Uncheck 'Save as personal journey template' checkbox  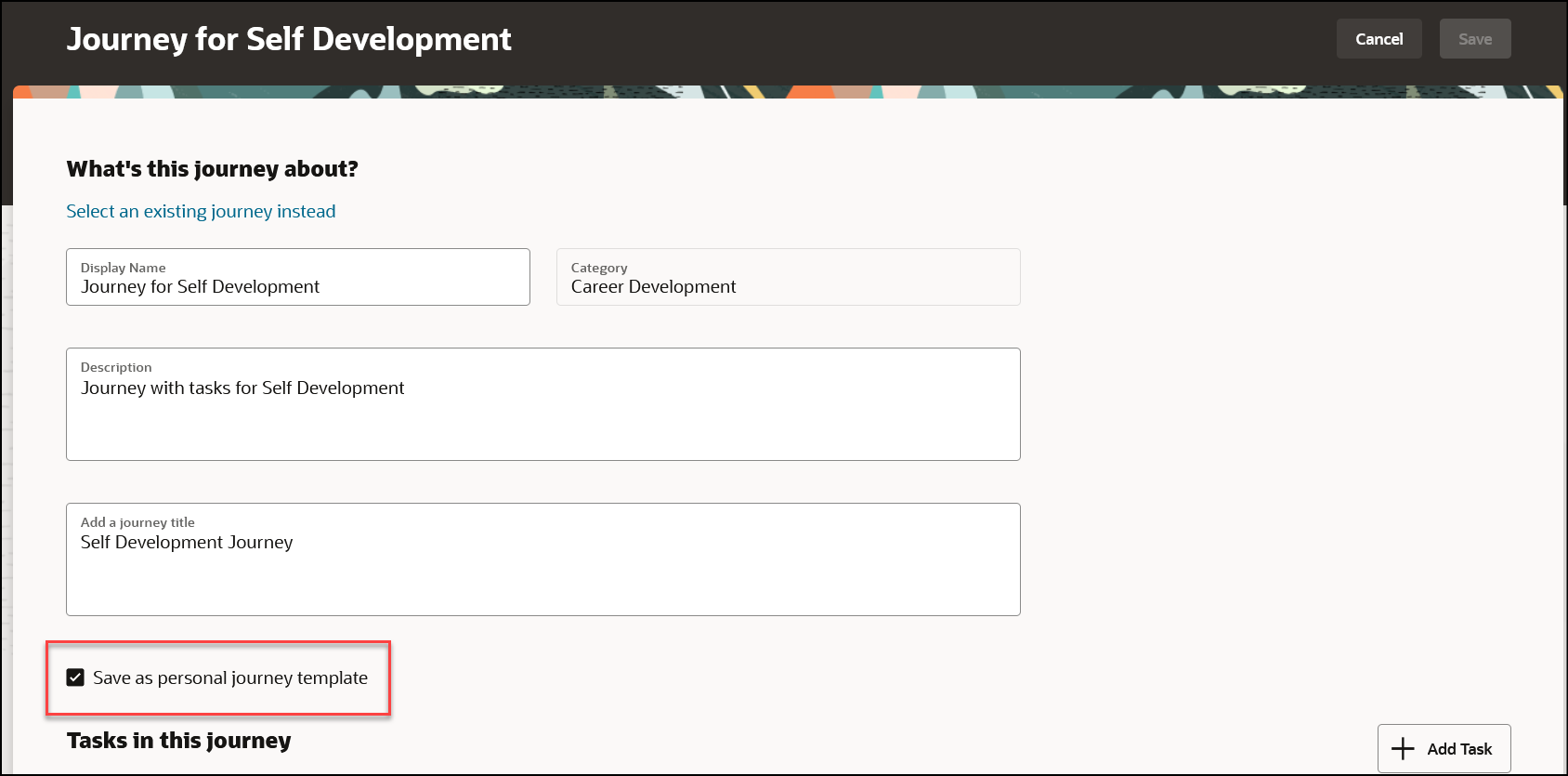(x=76, y=677)
